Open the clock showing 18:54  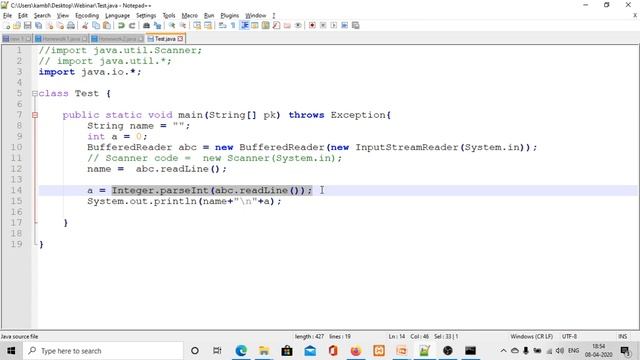pos(599,351)
